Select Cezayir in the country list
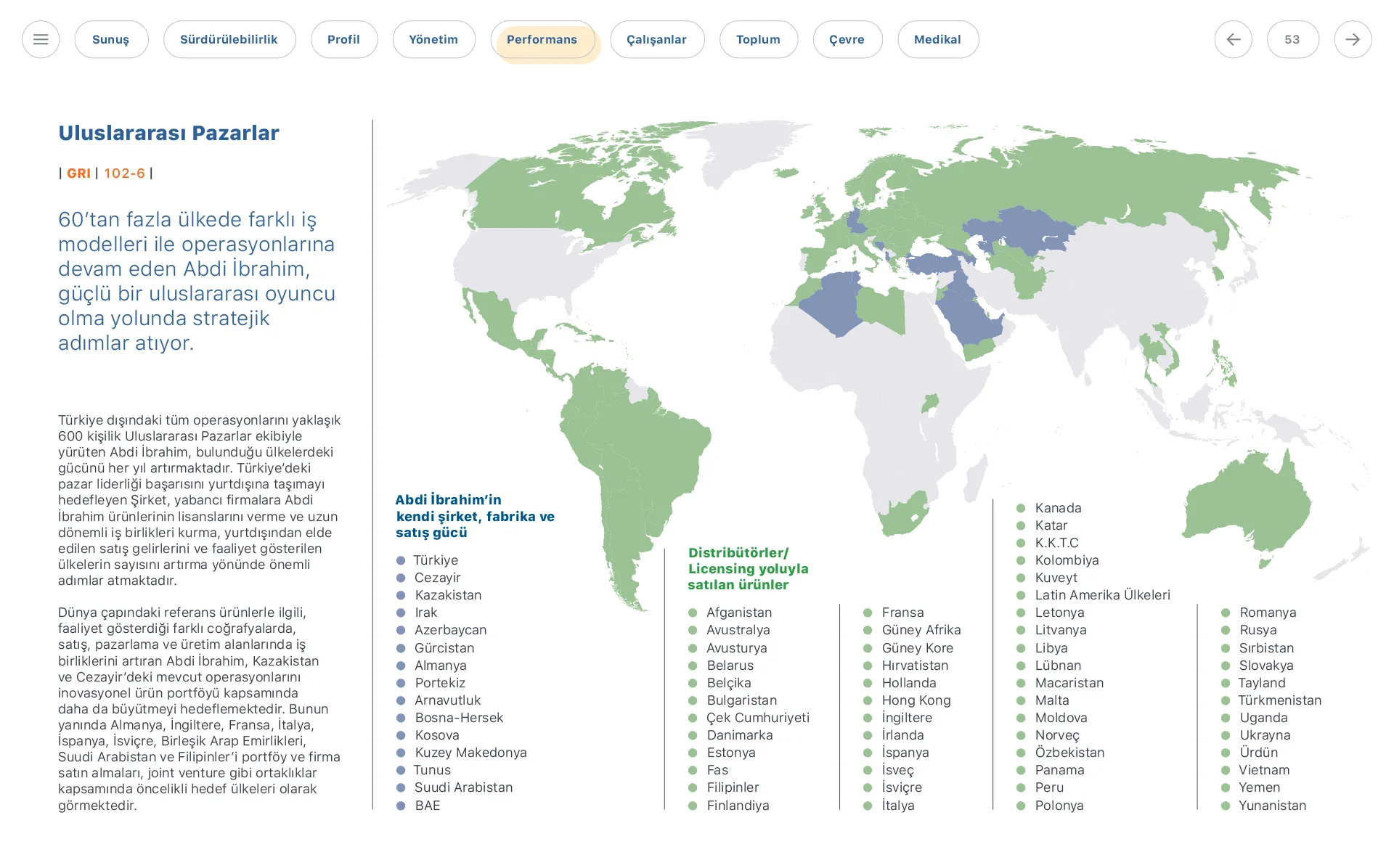Screen dimensions: 1394x868 [x=438, y=578]
